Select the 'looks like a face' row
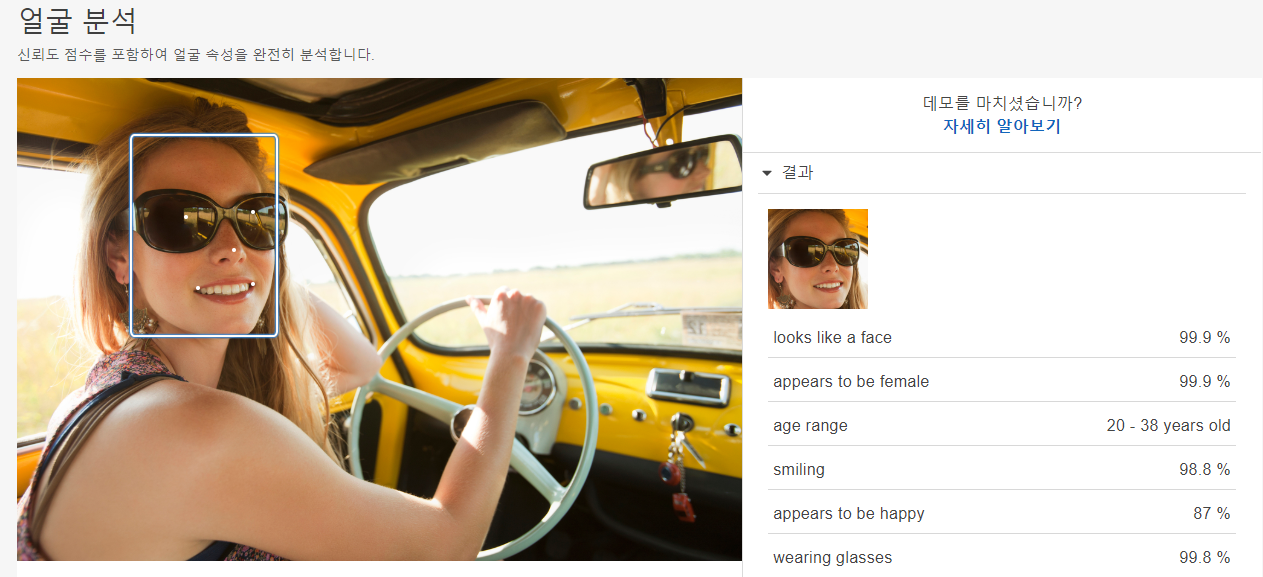 (x=1002, y=337)
